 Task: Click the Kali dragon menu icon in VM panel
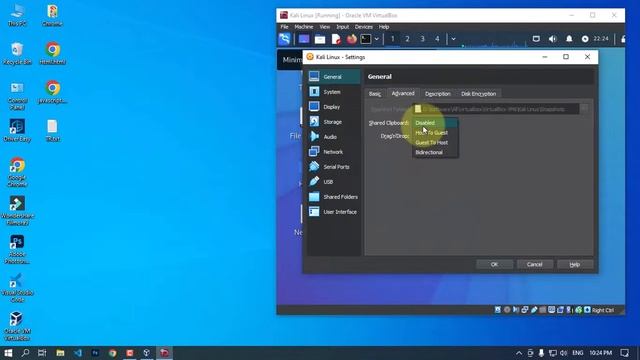(x=284, y=39)
